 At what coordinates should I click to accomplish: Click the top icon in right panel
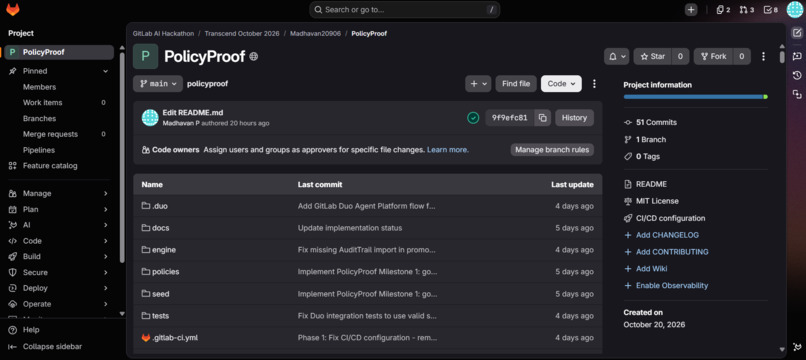(797, 33)
